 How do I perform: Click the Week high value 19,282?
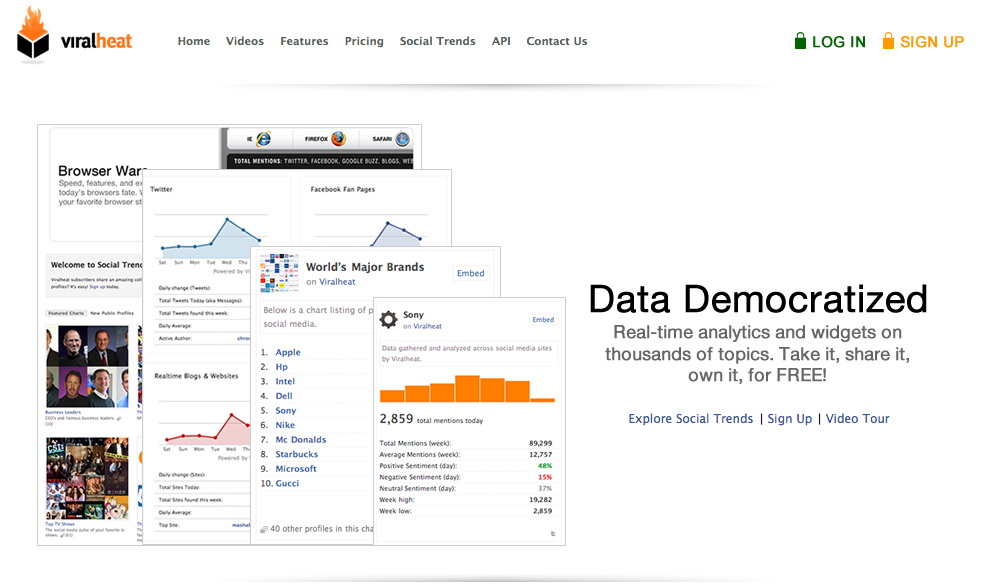(x=540, y=500)
